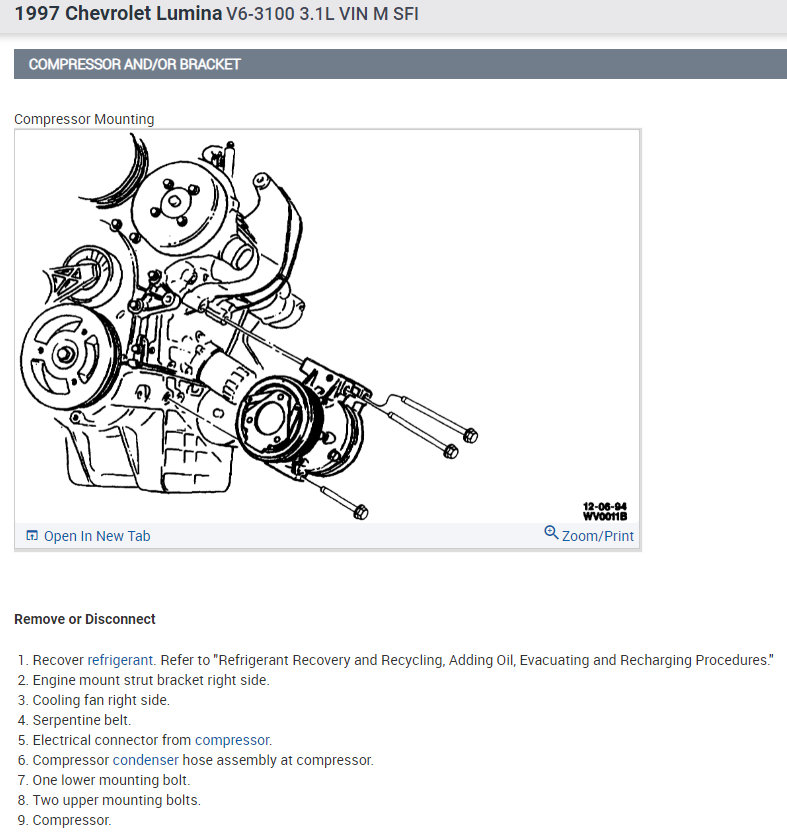Visit the condenser hyperlink in step 6
This screenshot has width=787, height=834.
146,760
